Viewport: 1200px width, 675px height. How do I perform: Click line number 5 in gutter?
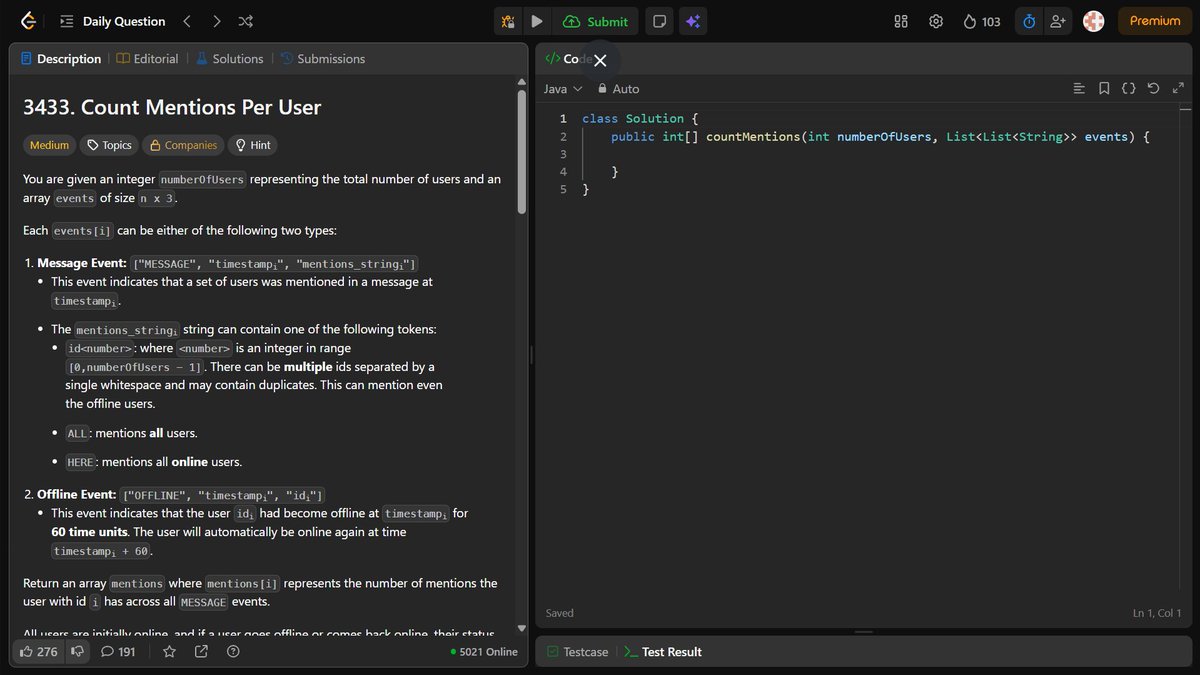pos(563,190)
